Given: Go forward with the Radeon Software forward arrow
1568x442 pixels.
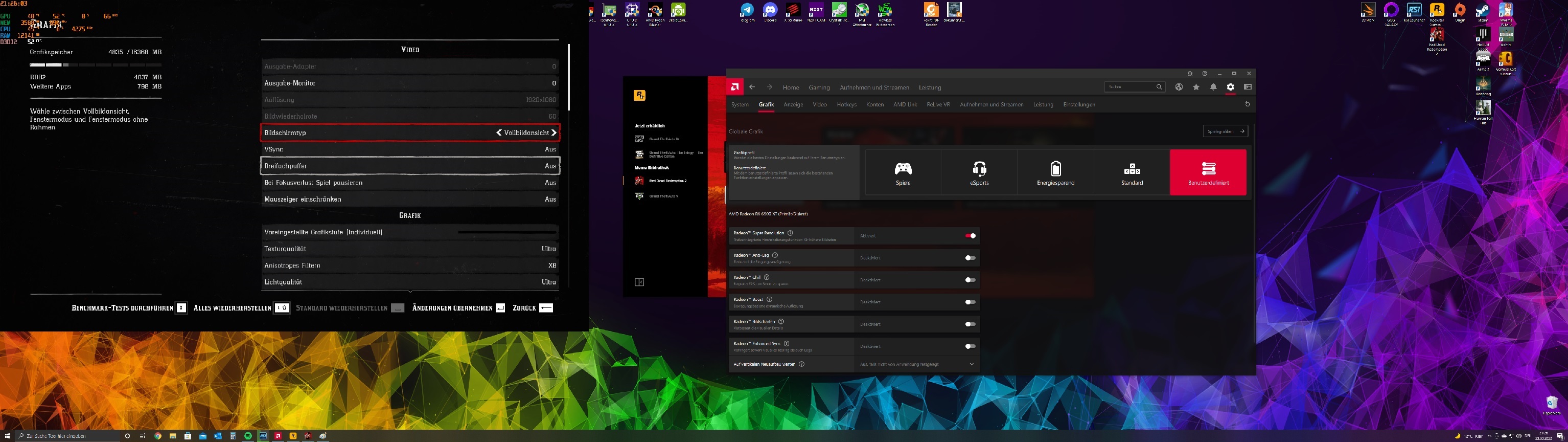Looking at the screenshot, I should 769,87.
